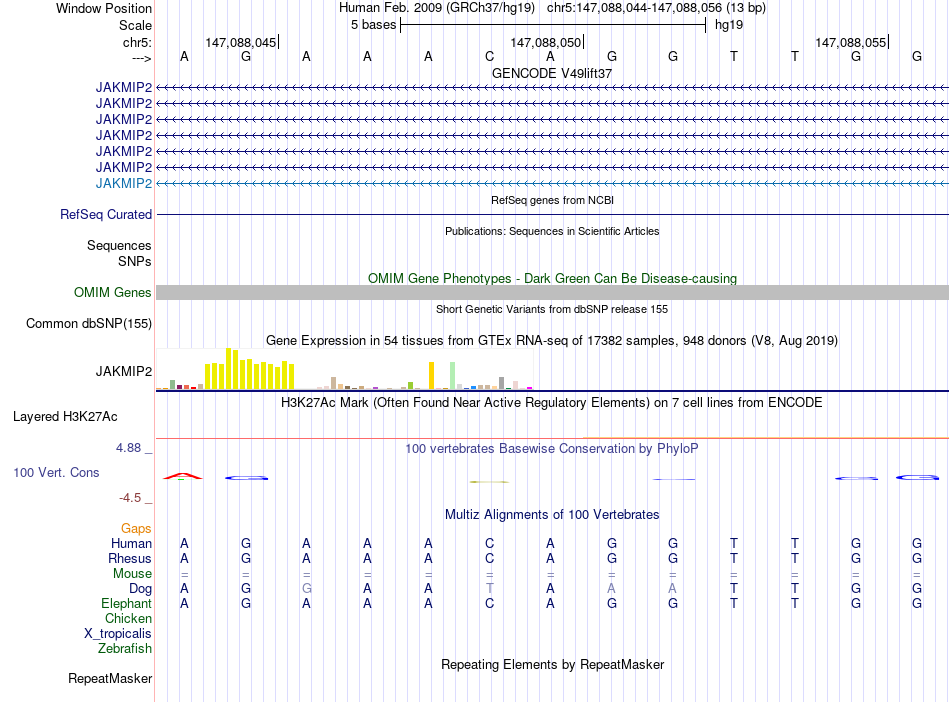Open the H3K27Ac Mark ENCODE track title
The image size is (950, 702).
[552, 403]
